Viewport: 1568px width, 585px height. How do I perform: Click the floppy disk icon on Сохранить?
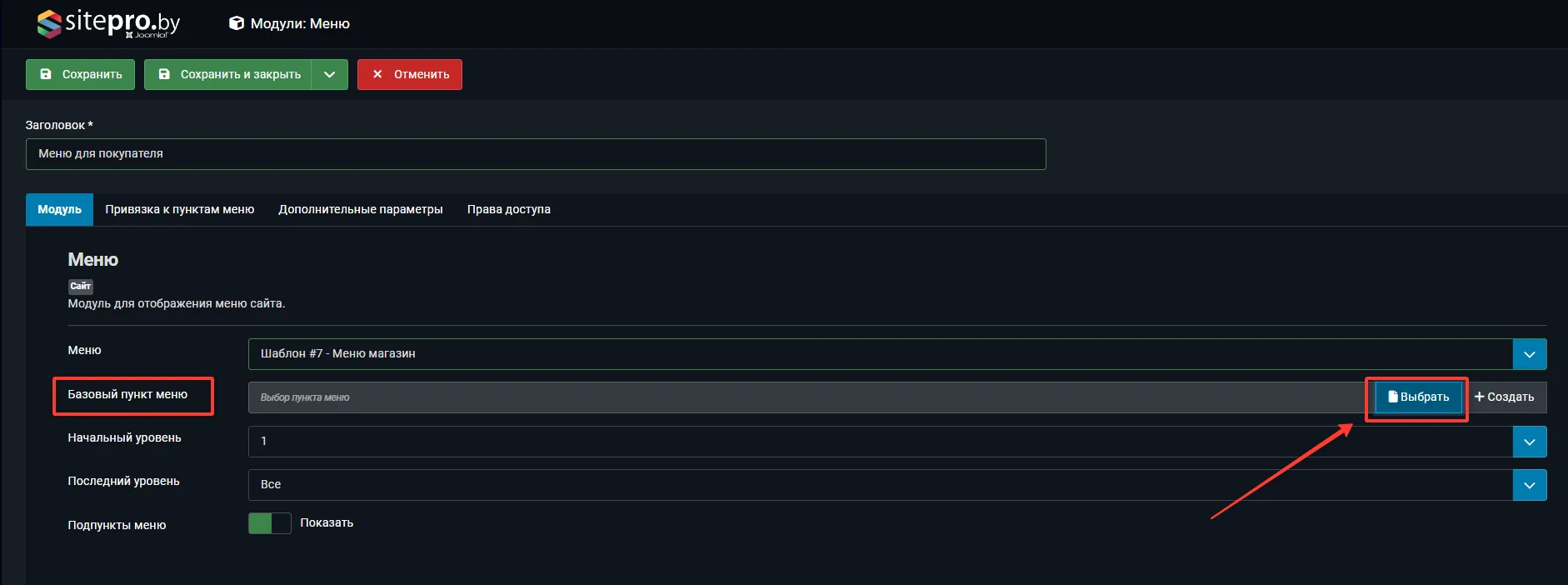point(46,74)
